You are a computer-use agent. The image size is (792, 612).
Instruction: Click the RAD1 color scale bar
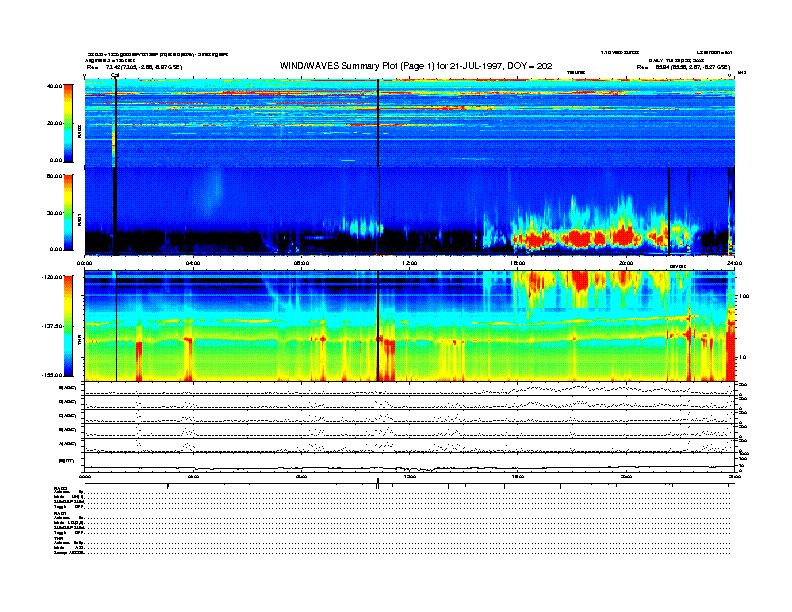(68, 213)
